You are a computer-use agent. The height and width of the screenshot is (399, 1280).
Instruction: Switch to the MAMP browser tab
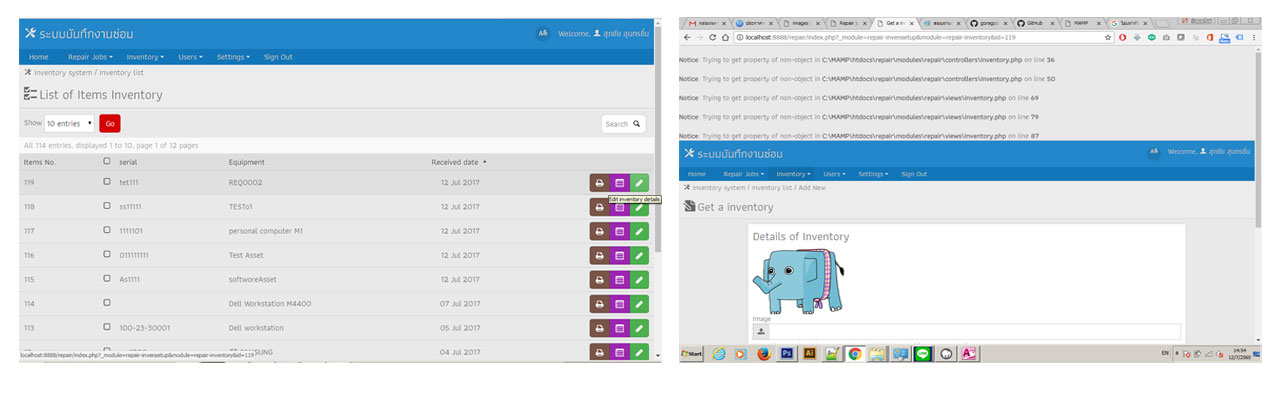[1083, 22]
